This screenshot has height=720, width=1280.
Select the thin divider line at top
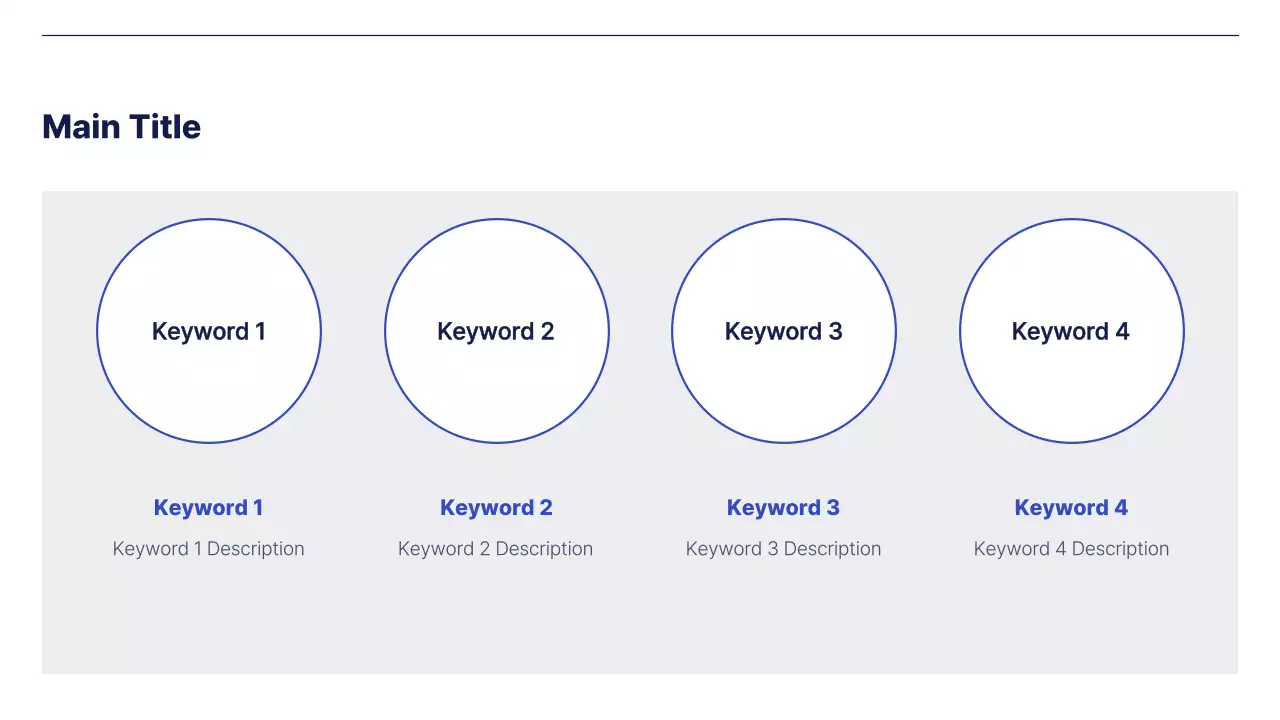point(640,36)
